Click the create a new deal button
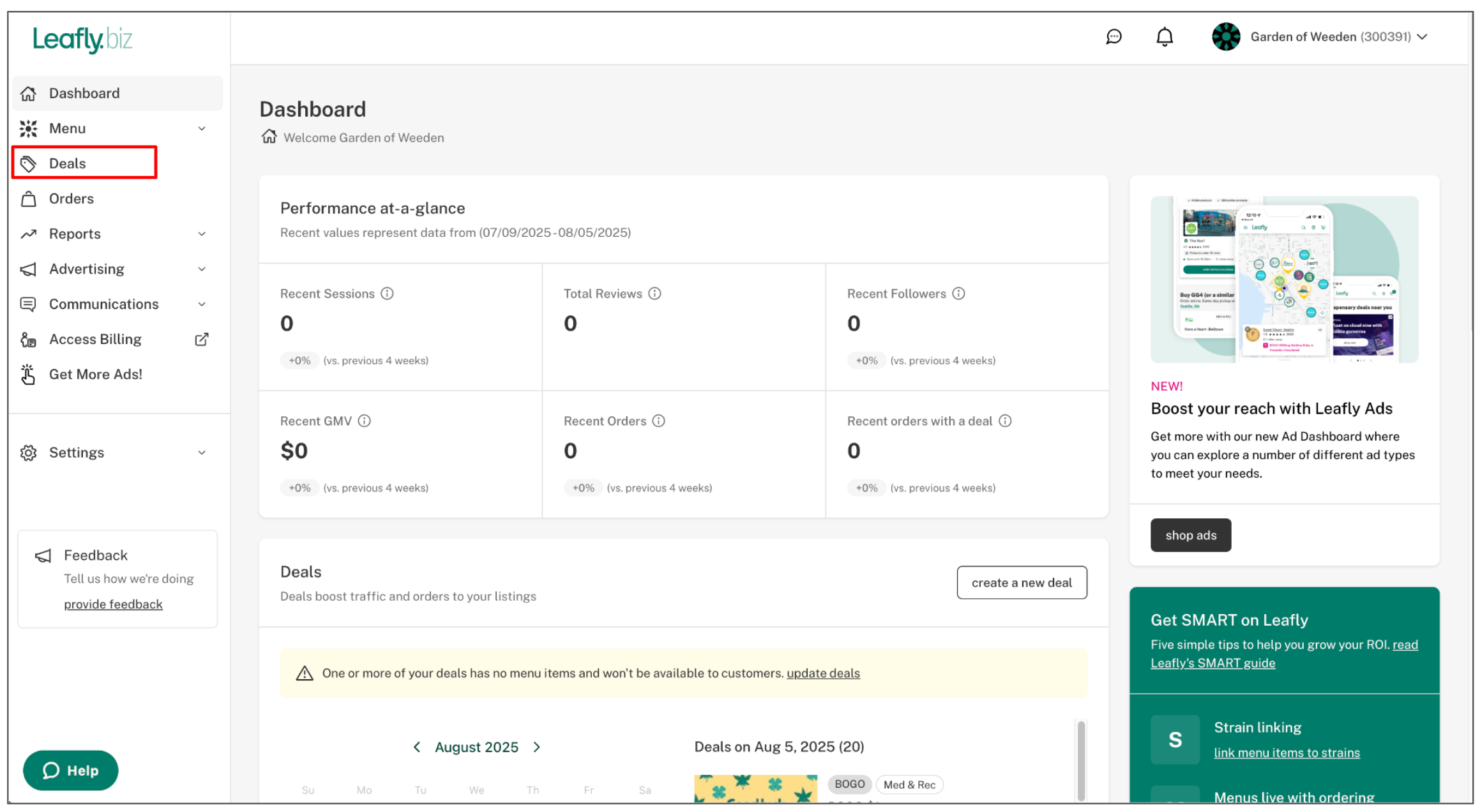1480x812 pixels. click(x=1021, y=583)
